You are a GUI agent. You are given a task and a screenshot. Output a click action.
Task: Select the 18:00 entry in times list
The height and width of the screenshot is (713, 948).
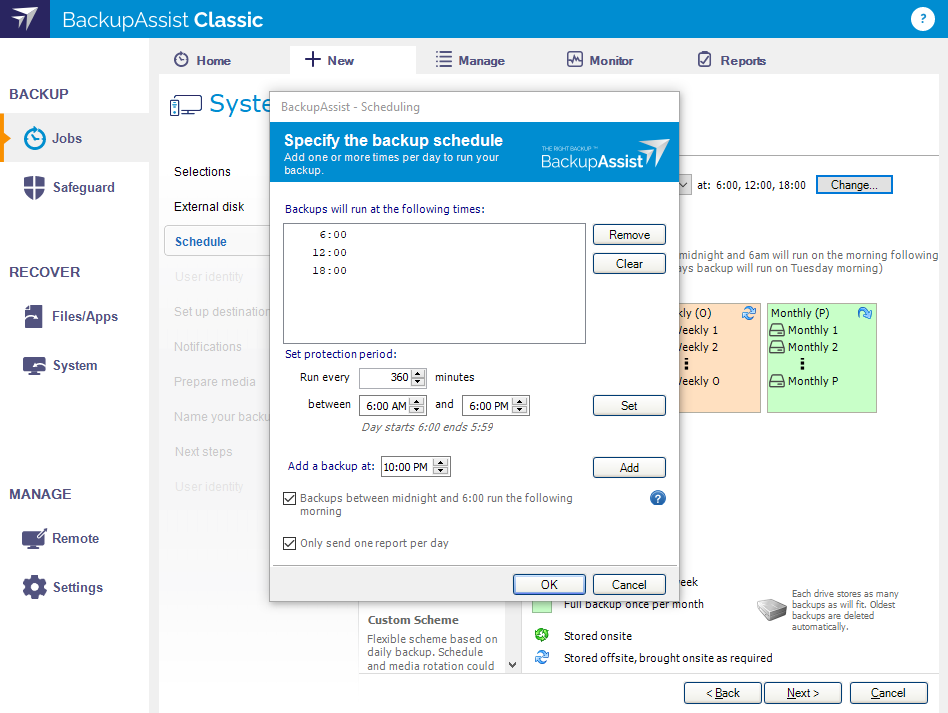coord(330,271)
